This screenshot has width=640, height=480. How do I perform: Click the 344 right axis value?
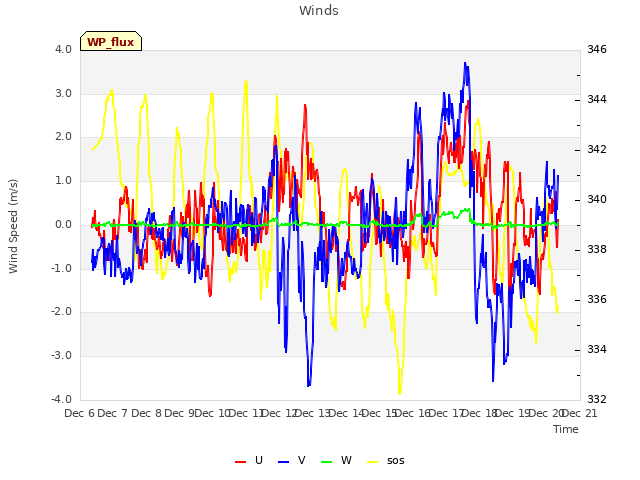[597, 99]
